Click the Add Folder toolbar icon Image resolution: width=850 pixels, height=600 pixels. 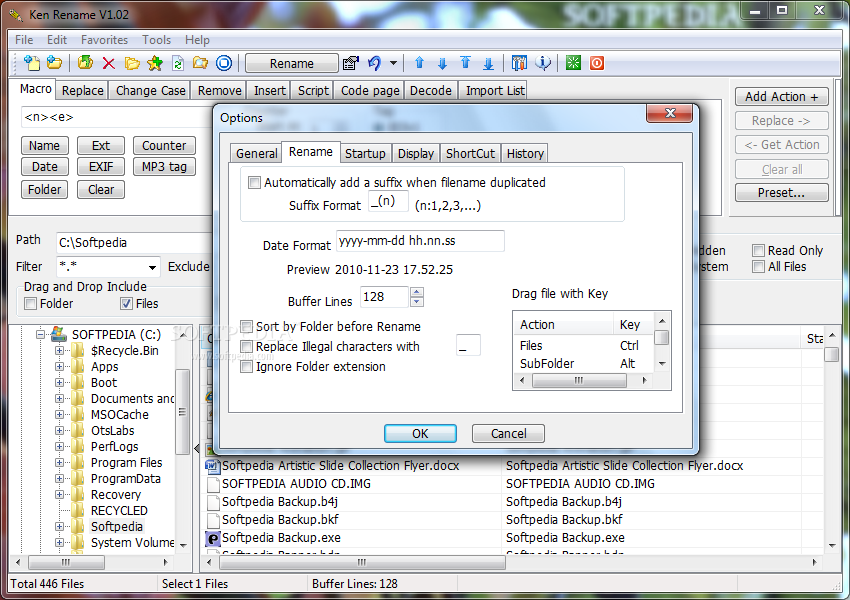click(x=54, y=63)
